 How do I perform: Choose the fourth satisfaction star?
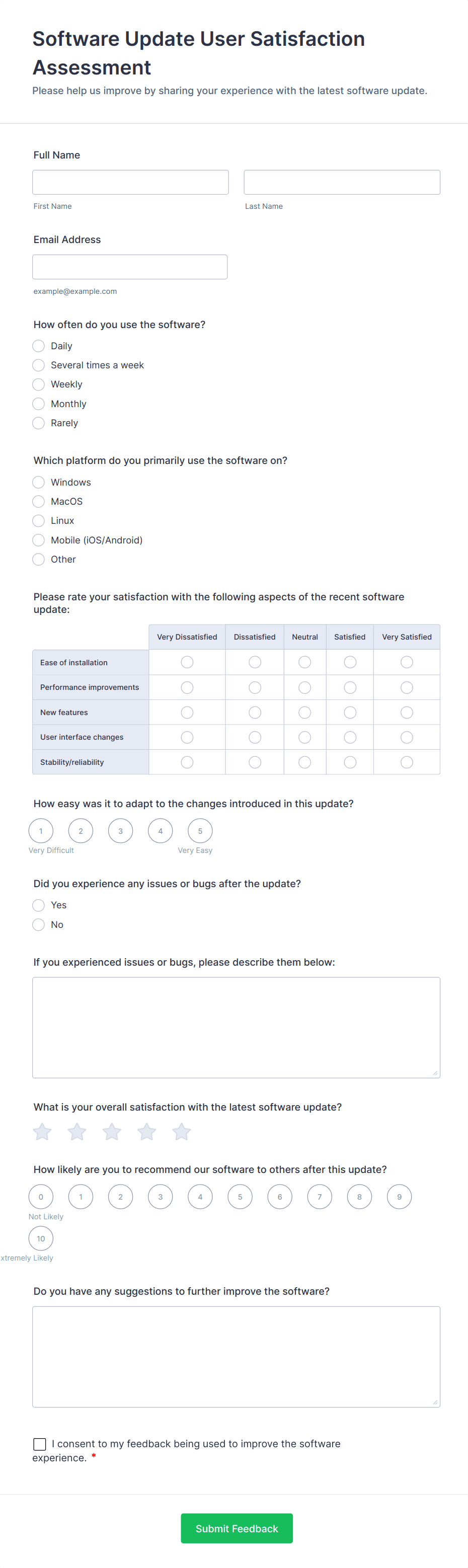tap(146, 1132)
